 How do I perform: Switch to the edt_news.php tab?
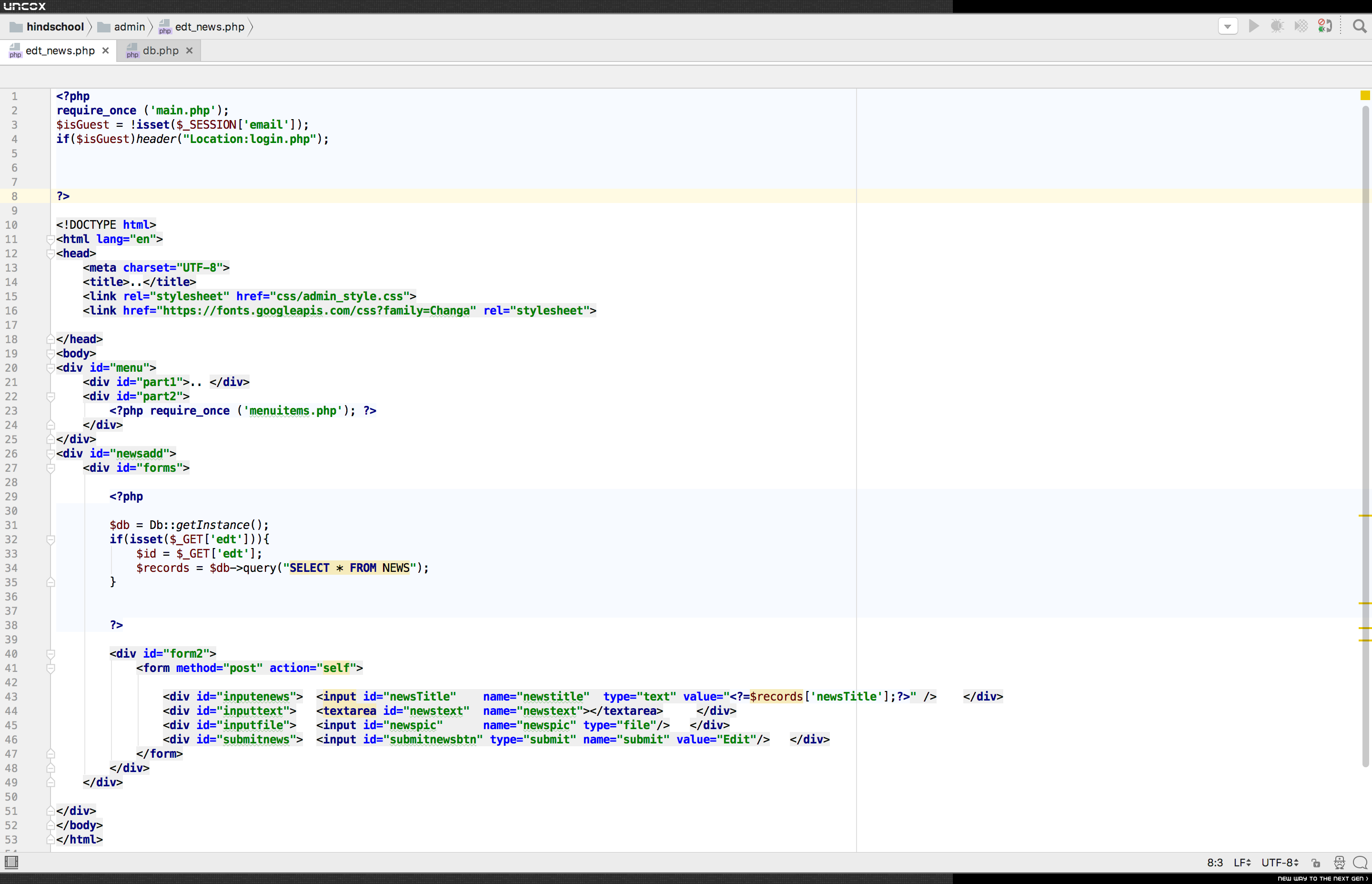pyautogui.click(x=60, y=51)
